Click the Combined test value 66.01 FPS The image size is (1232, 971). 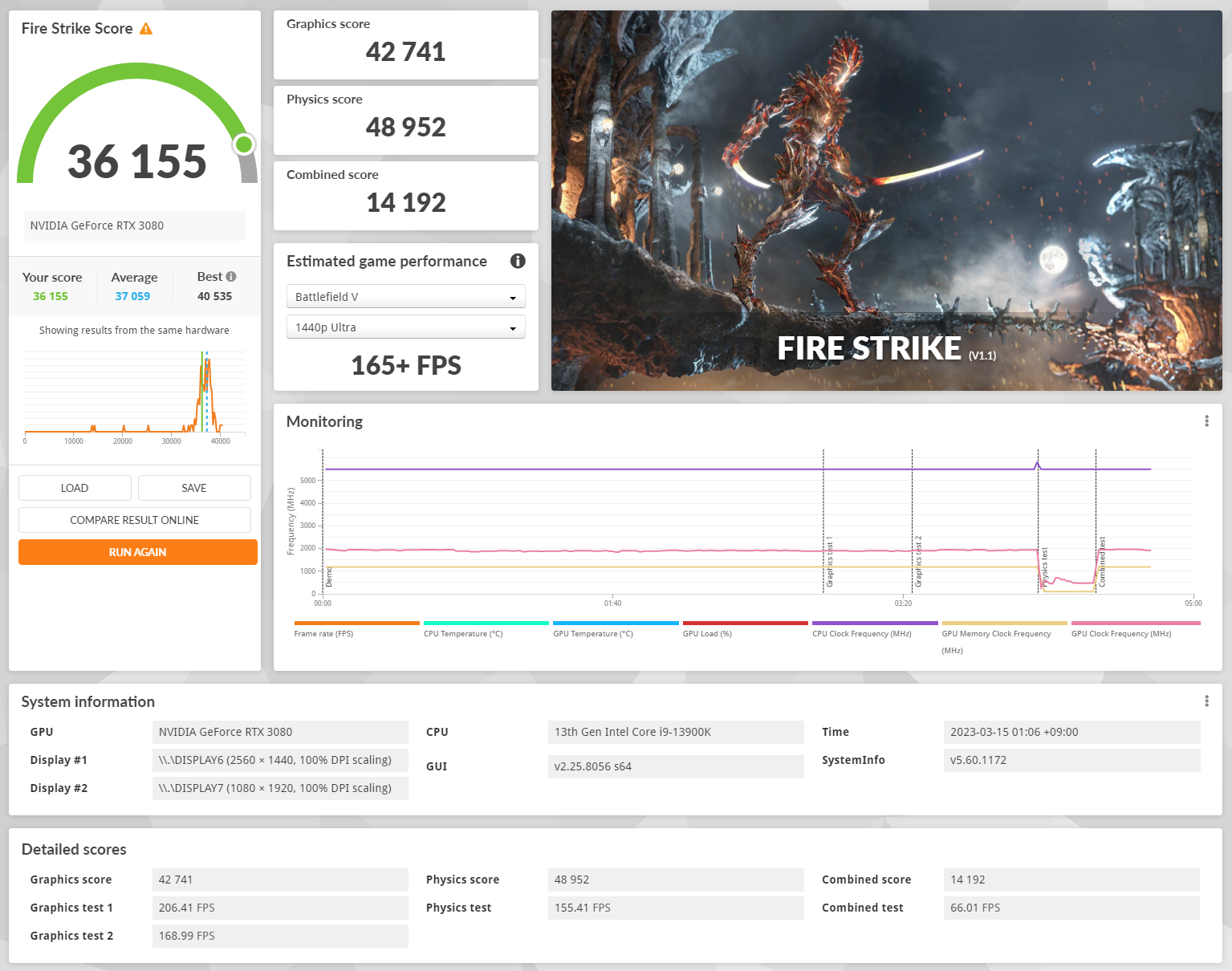[x=1072, y=908]
